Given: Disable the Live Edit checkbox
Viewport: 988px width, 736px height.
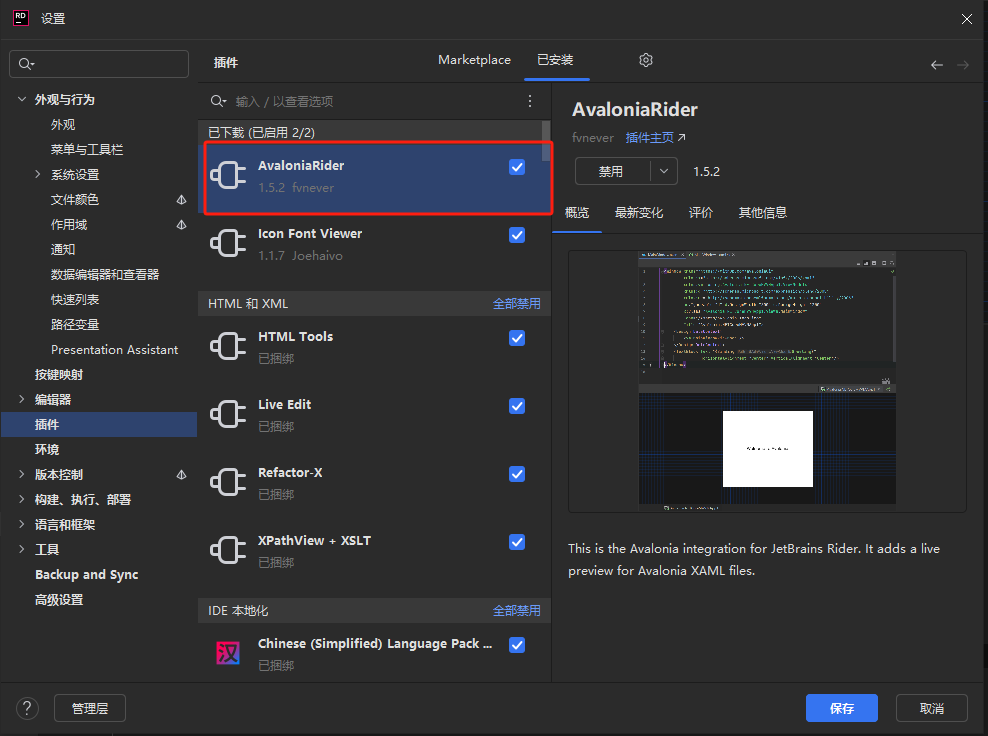Looking at the screenshot, I should click(x=517, y=406).
